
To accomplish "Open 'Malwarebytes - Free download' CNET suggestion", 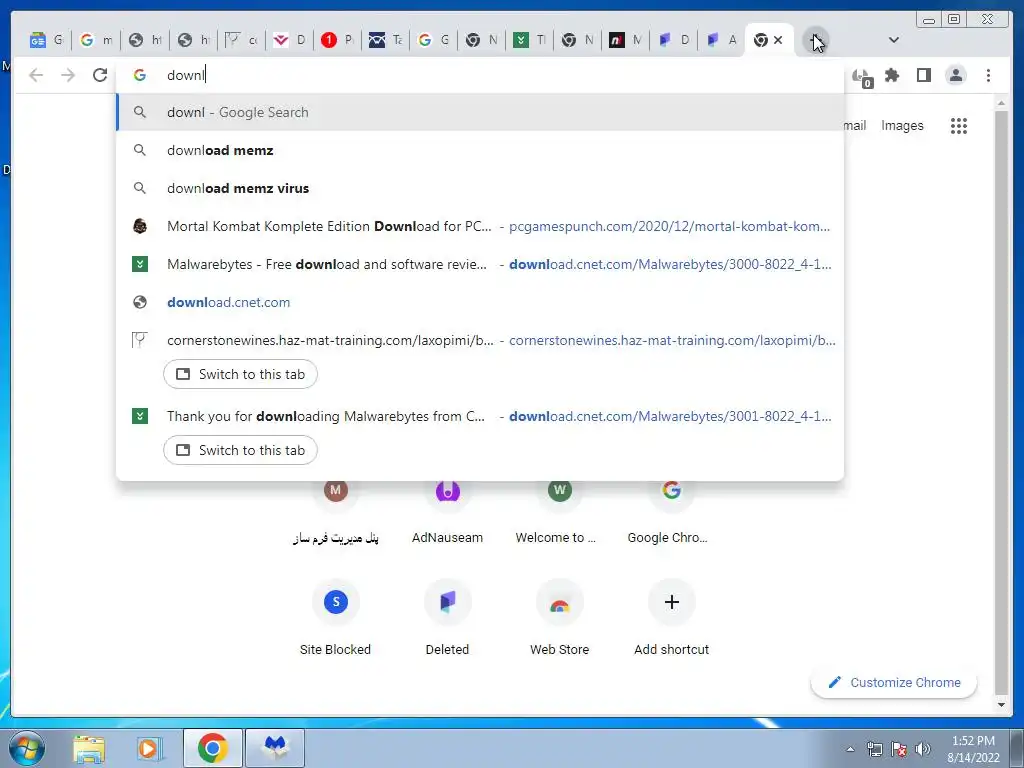I will point(480,264).
